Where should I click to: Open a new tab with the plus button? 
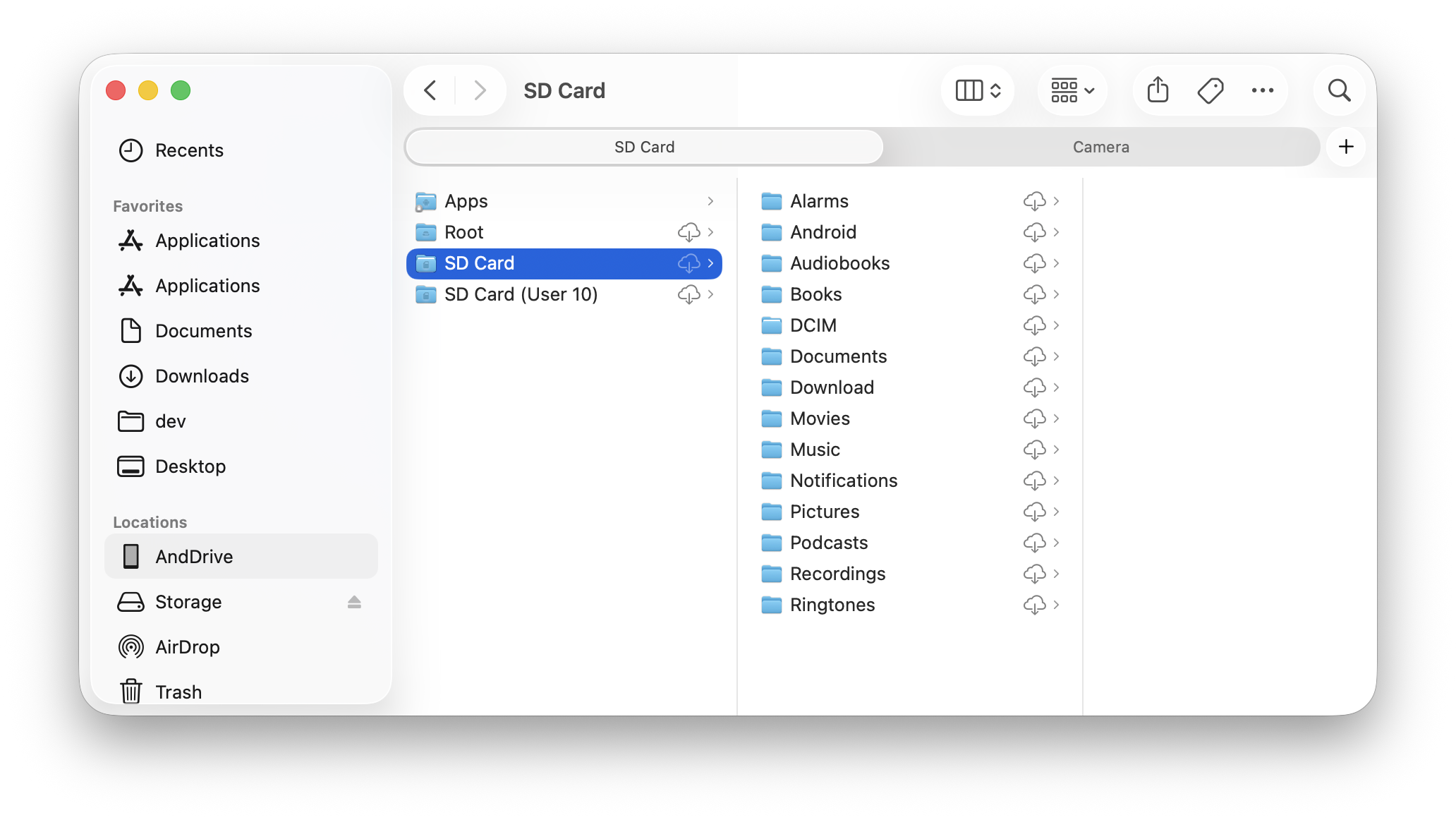1346,147
